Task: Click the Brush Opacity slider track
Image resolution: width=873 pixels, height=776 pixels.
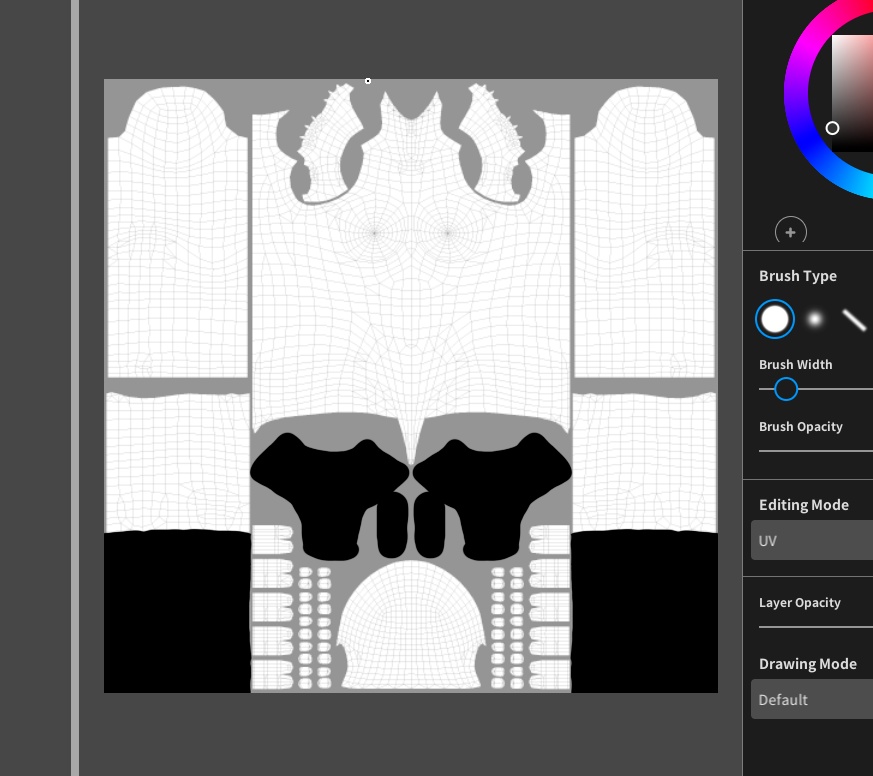Action: point(816,451)
